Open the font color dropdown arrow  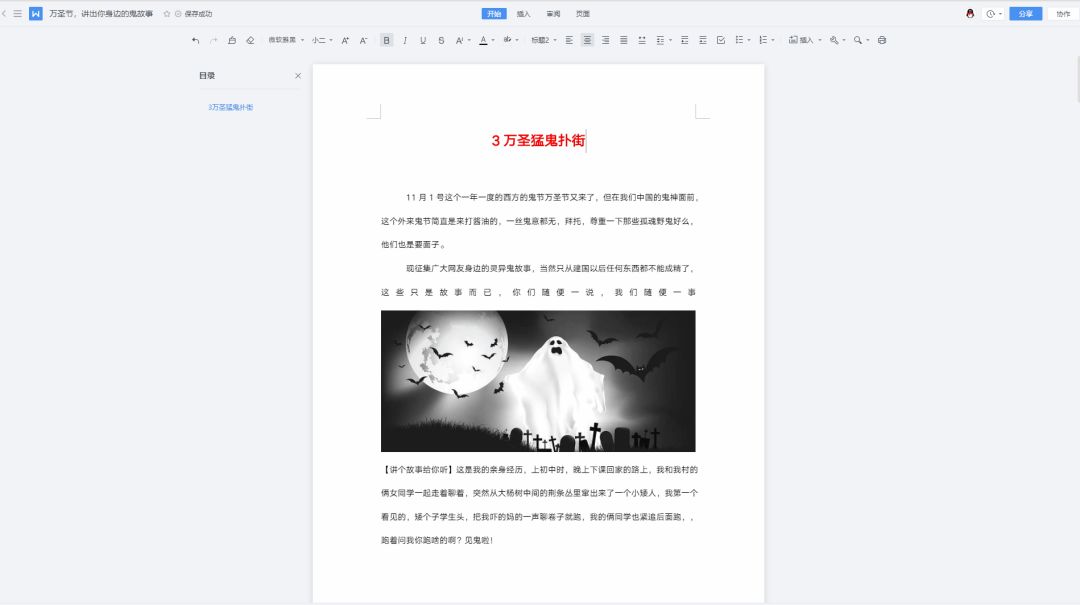(x=492, y=40)
